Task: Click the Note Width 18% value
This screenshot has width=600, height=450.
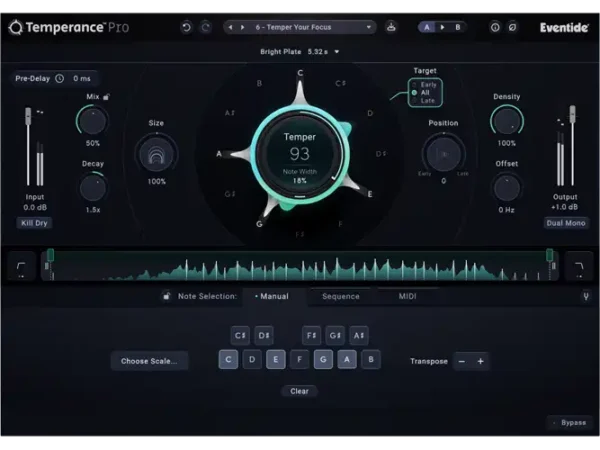Action: pos(300,181)
